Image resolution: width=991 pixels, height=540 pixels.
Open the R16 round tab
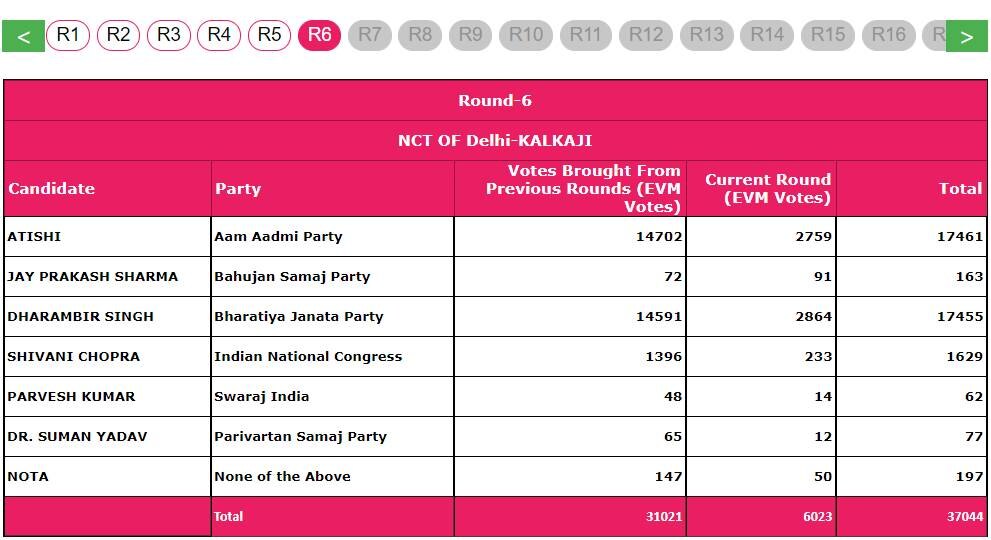pyautogui.click(x=888, y=35)
